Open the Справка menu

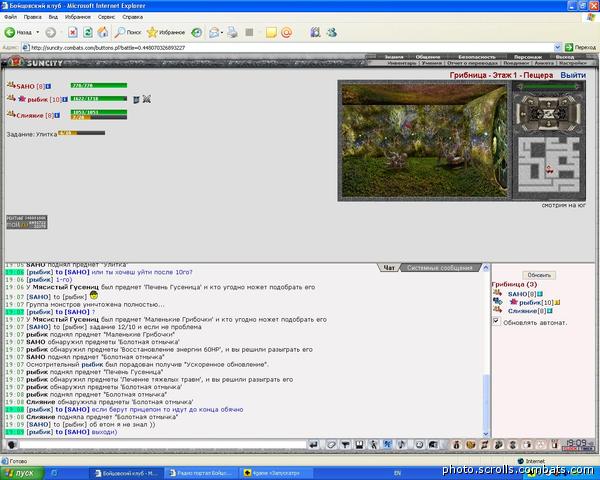pyautogui.click(x=132, y=17)
